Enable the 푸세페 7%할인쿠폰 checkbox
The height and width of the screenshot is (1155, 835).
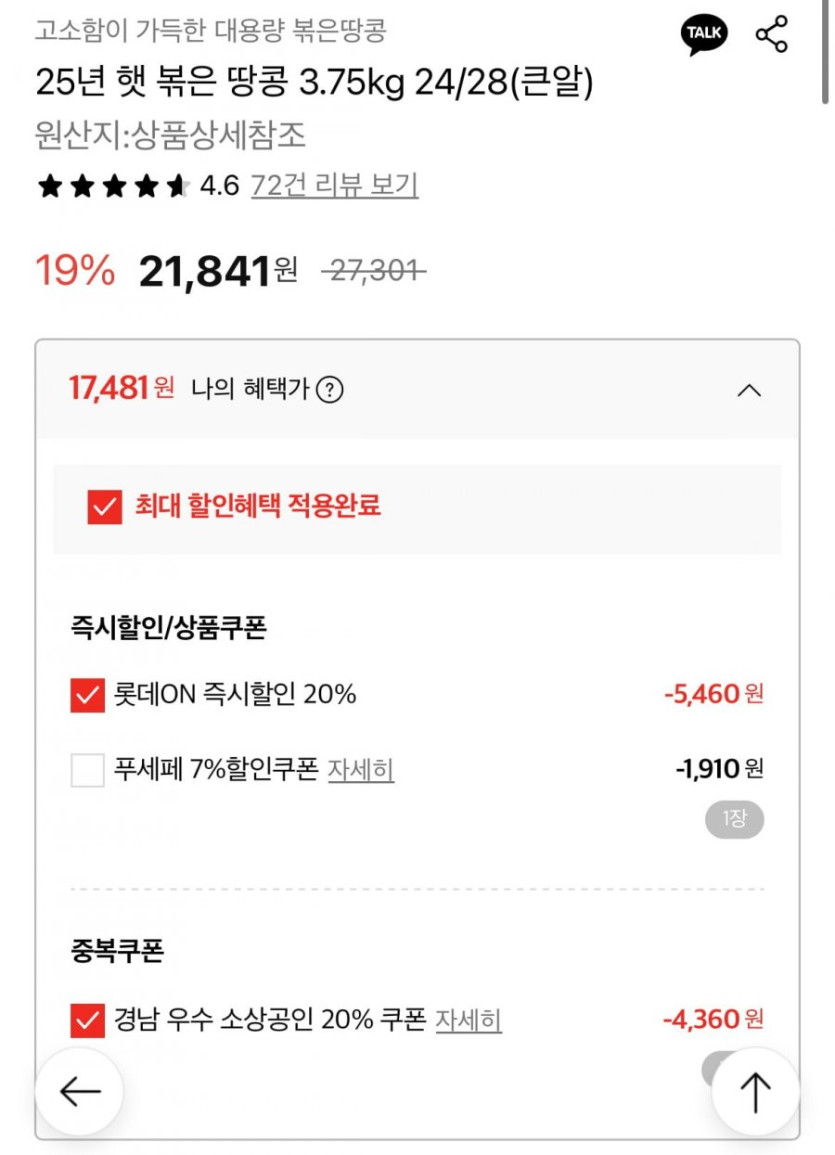[x=88, y=770]
